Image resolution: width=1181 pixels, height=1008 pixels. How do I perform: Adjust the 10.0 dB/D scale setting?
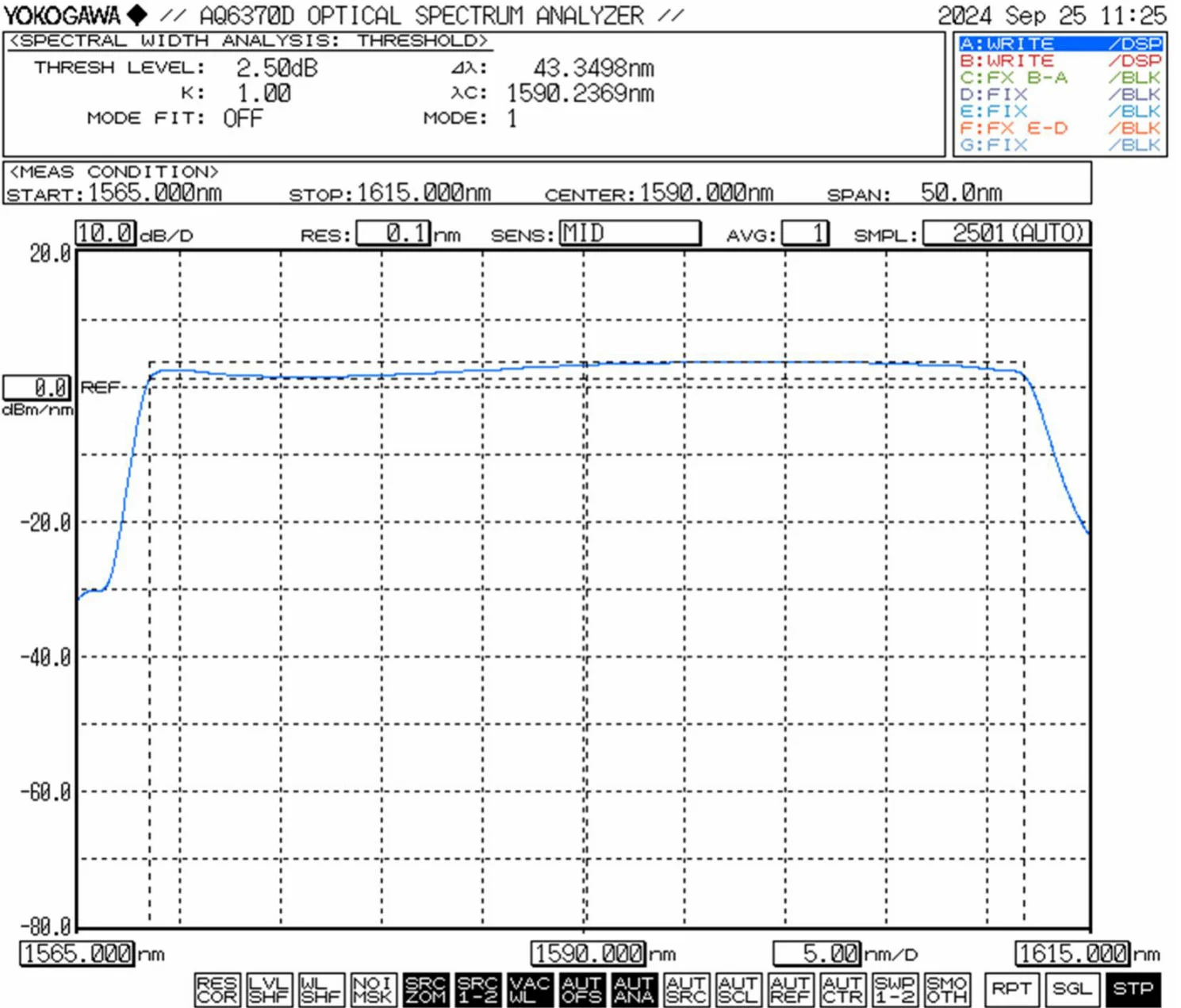pyautogui.click(x=105, y=232)
